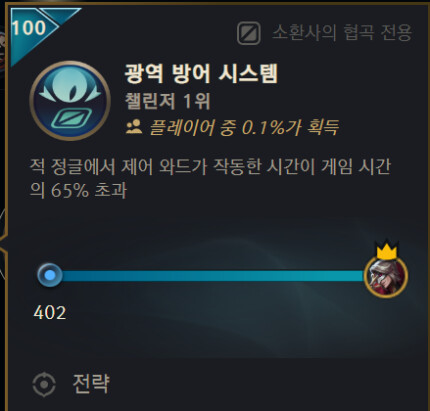
Task: Click the 65% 초과 threshold text
Action: coord(89,191)
